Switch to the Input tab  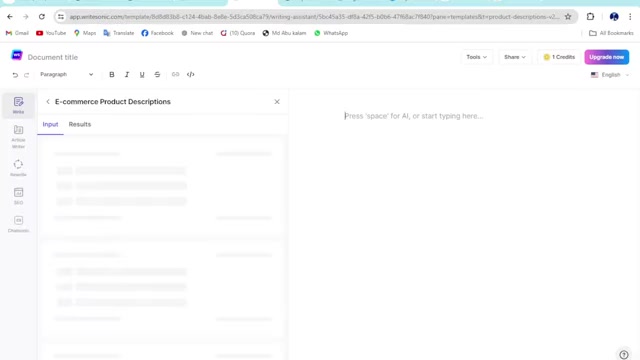tap(50, 124)
